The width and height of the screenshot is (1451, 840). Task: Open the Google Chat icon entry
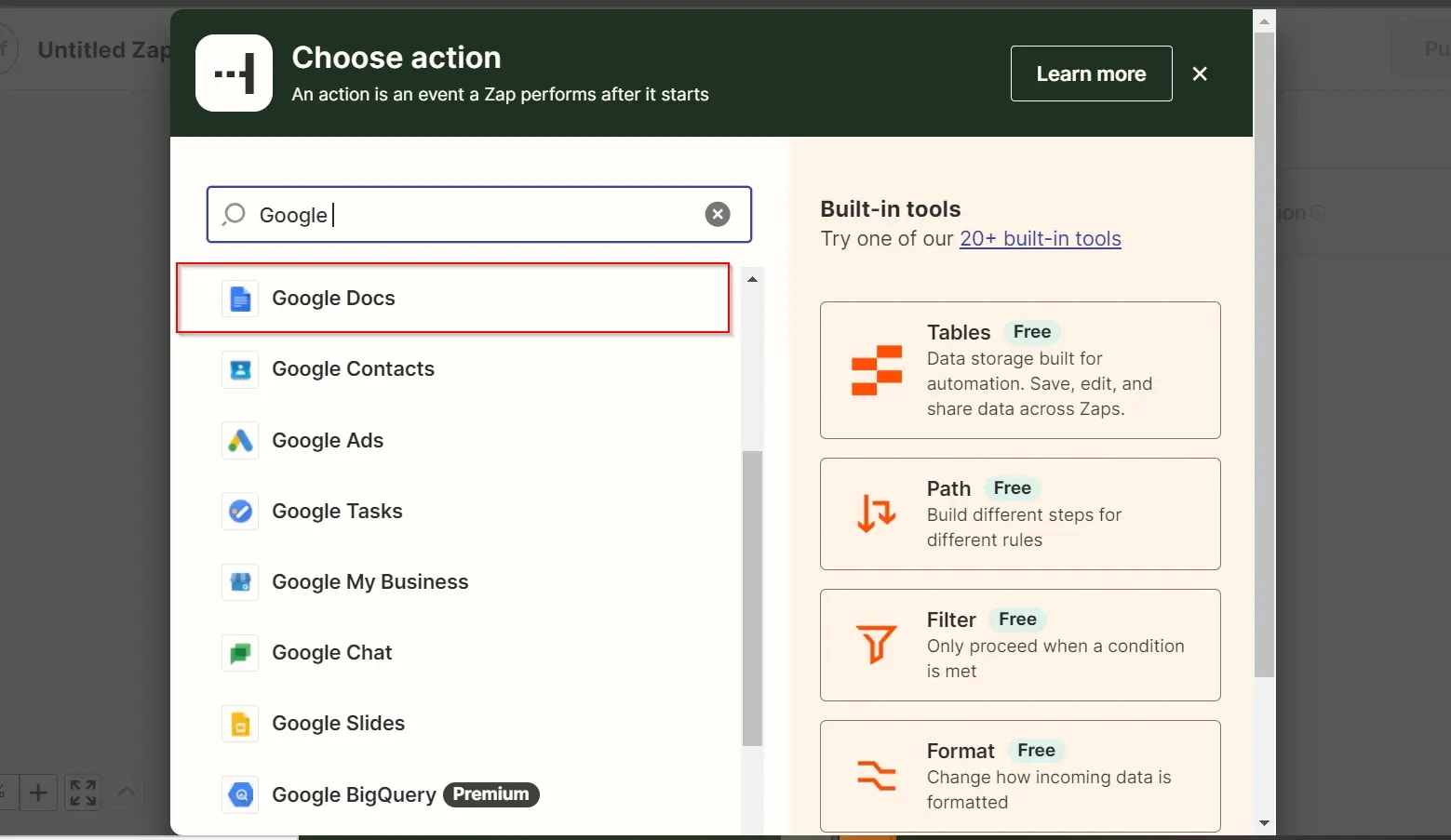click(240, 653)
